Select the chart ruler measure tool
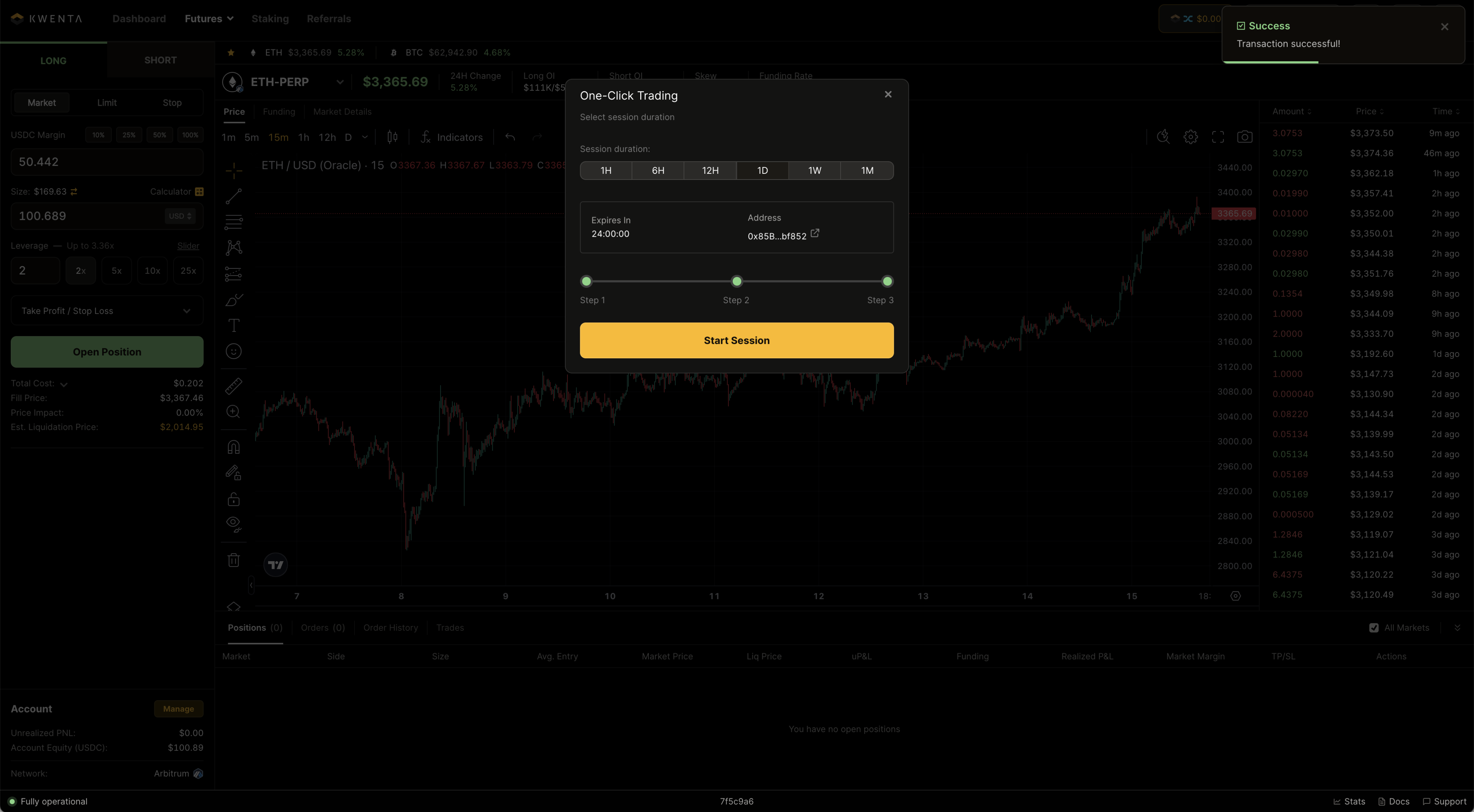This screenshot has height=812, width=1474. click(x=234, y=386)
